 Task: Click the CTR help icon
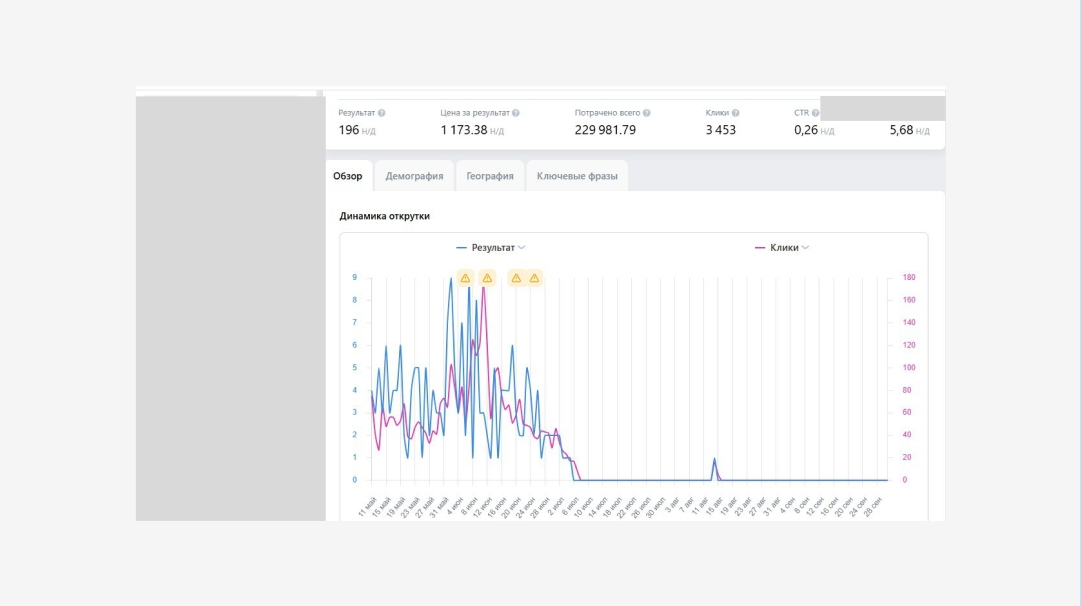[x=815, y=113]
